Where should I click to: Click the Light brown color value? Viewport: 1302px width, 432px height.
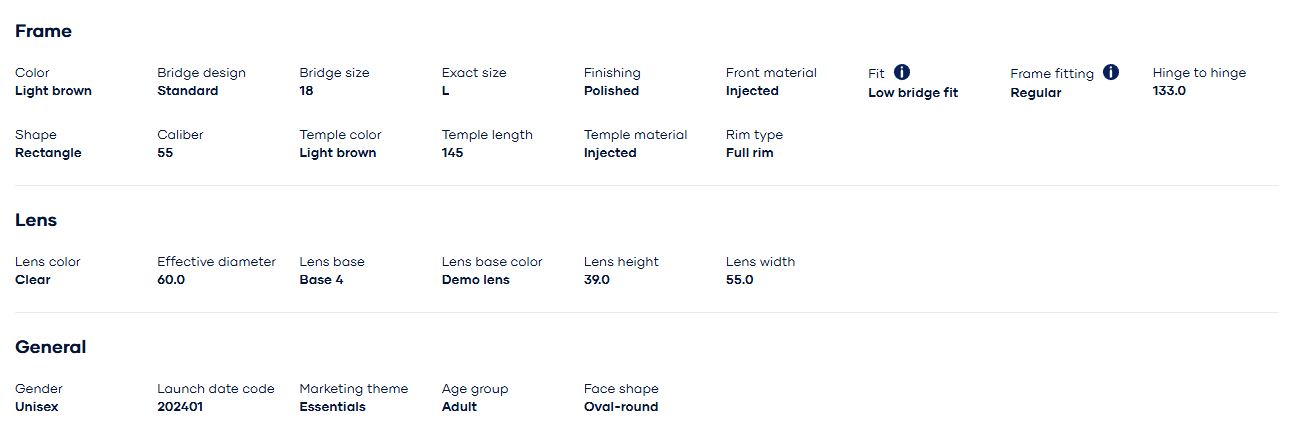53,91
